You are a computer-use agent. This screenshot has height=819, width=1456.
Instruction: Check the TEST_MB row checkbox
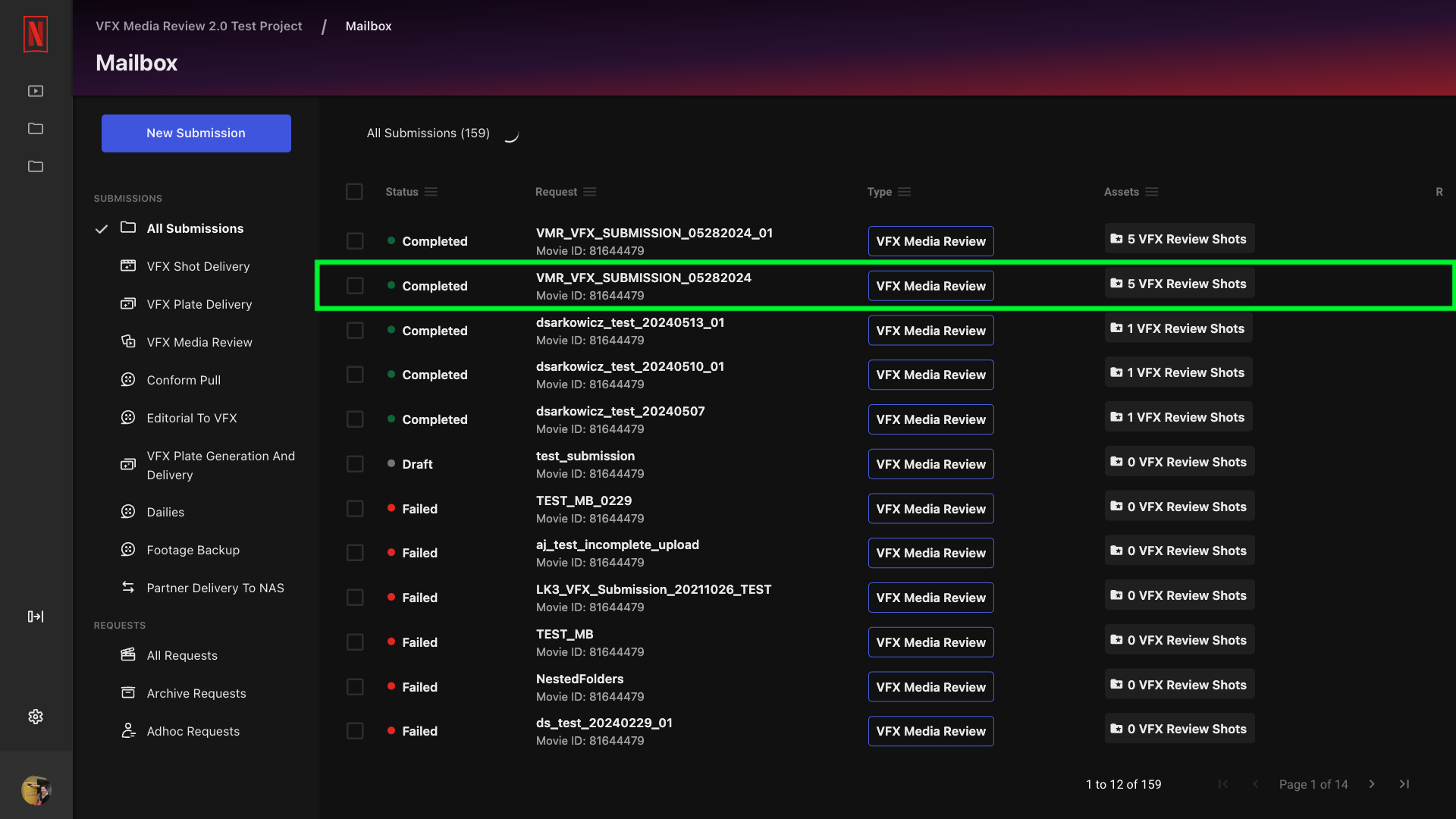pos(355,642)
